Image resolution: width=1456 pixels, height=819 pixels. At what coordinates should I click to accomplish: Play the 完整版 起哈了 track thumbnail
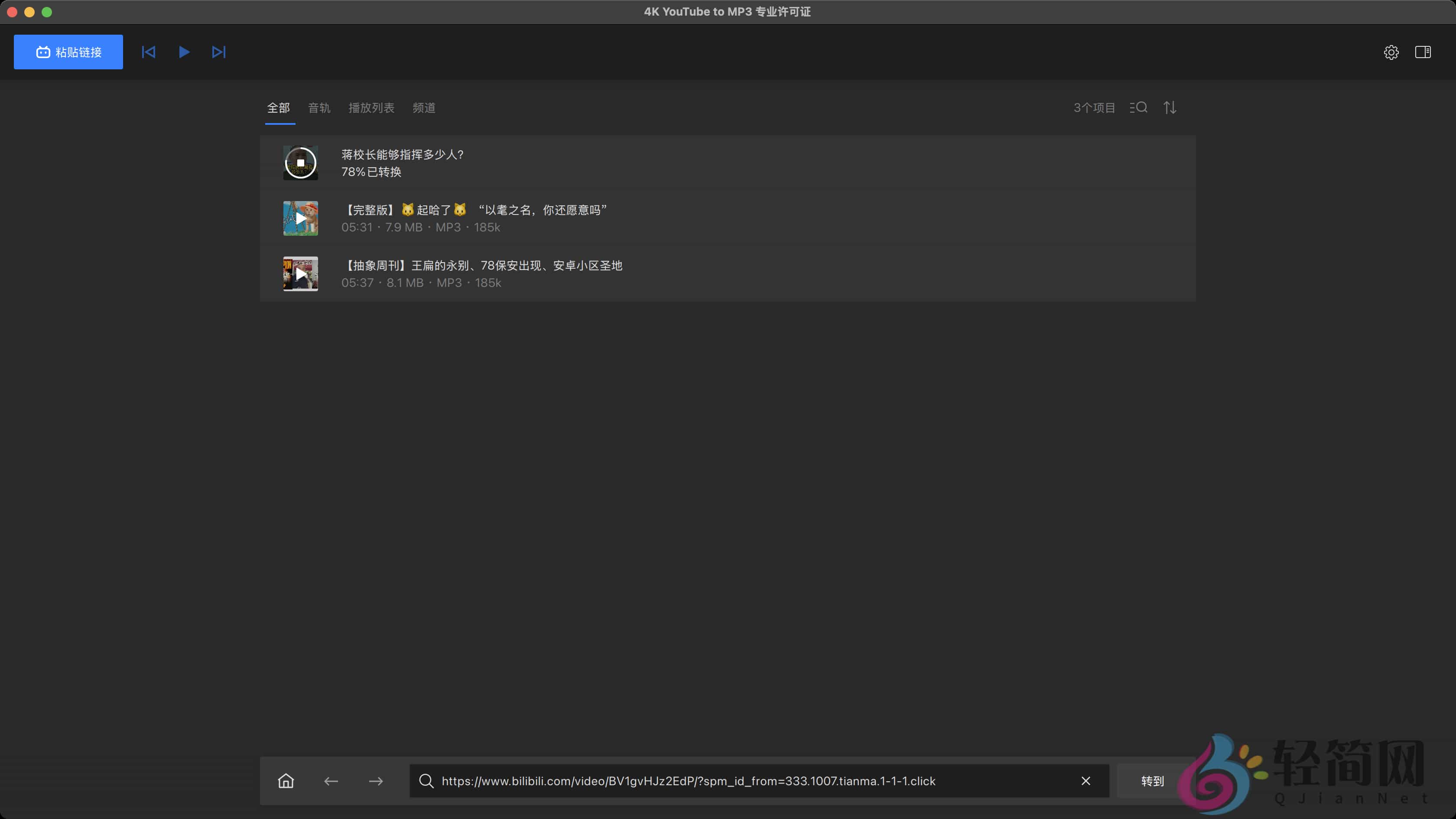300,218
